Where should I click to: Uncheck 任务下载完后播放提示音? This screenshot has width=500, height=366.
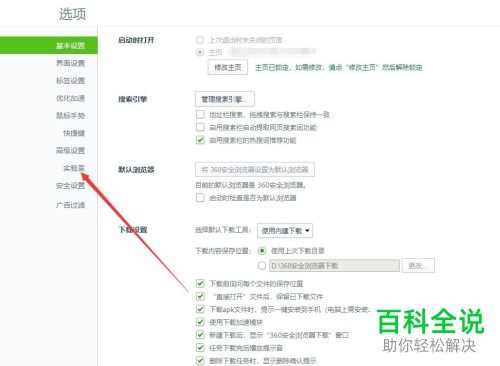point(200,348)
